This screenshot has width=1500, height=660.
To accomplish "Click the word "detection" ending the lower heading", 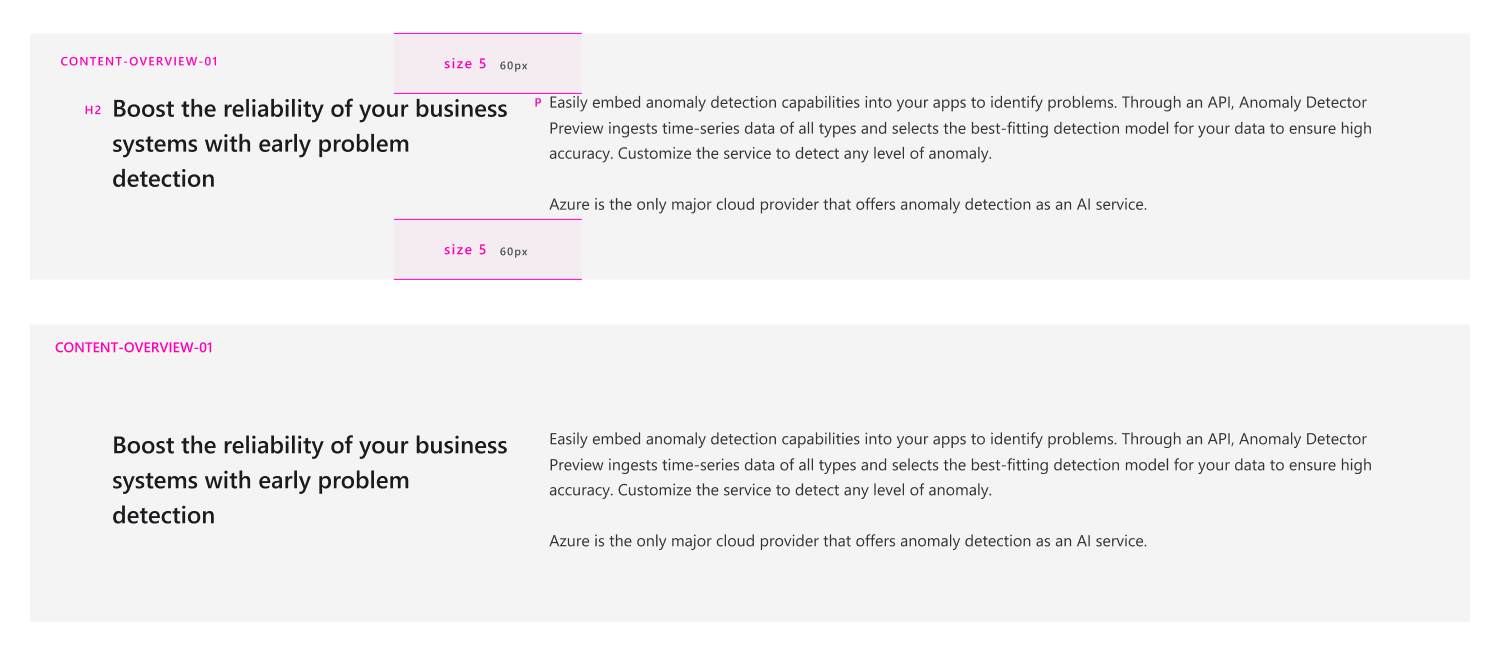I will (163, 515).
